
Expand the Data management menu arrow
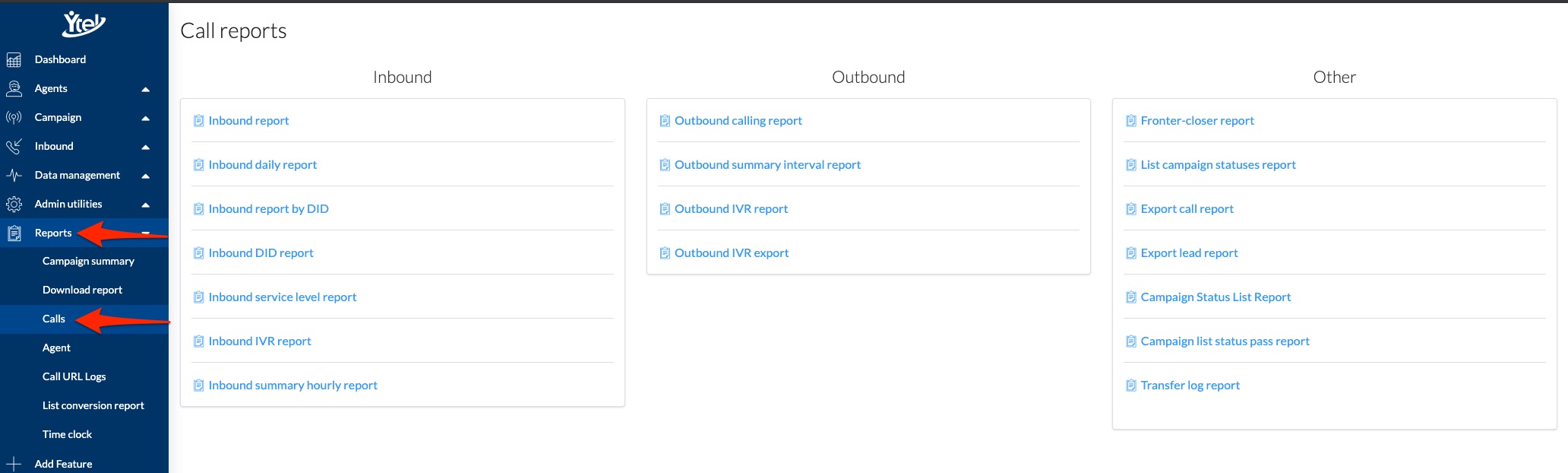coord(145,176)
